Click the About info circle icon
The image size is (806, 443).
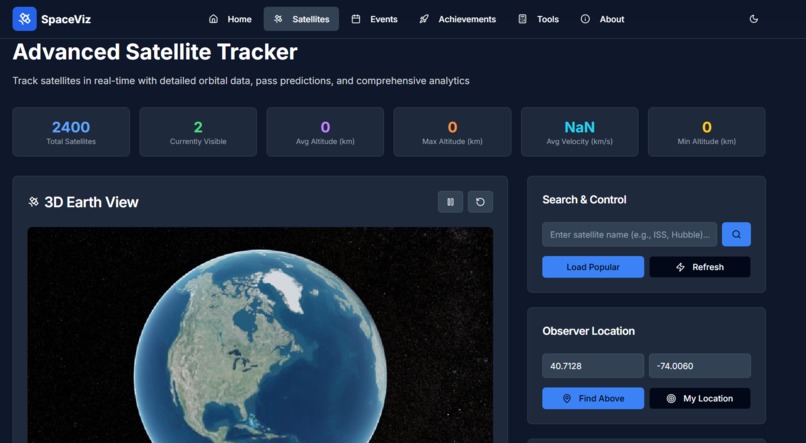(585, 19)
